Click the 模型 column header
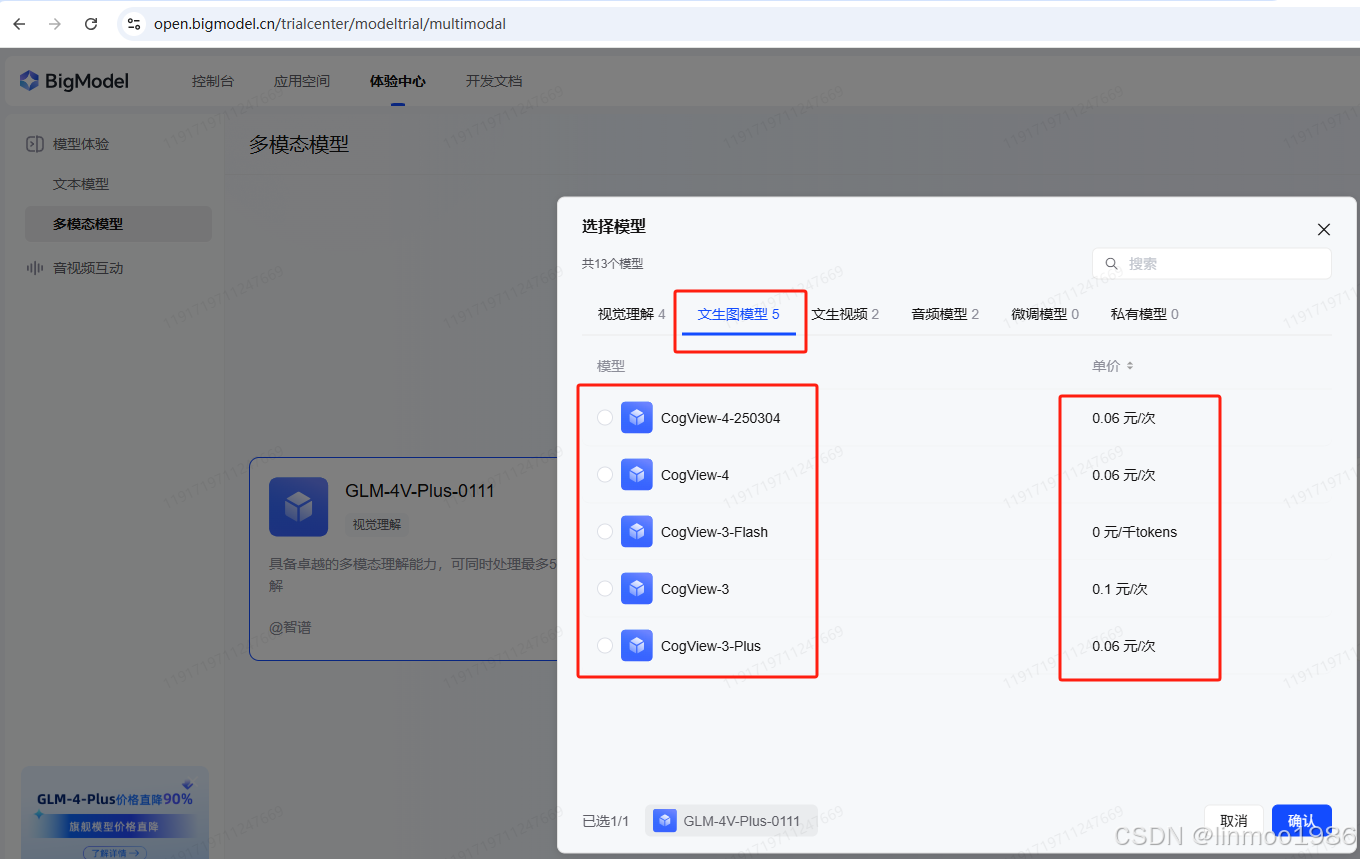 (x=611, y=366)
